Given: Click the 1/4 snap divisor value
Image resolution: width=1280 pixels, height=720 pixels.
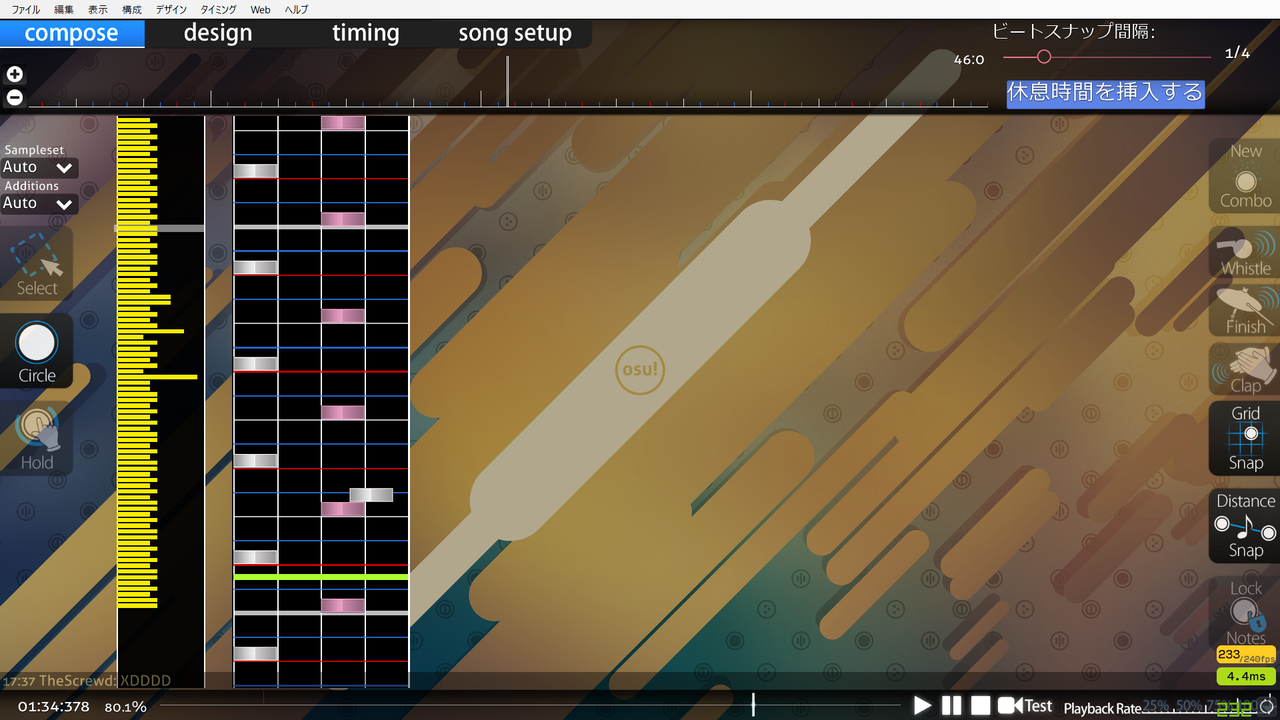Looking at the screenshot, I should tap(1237, 53).
